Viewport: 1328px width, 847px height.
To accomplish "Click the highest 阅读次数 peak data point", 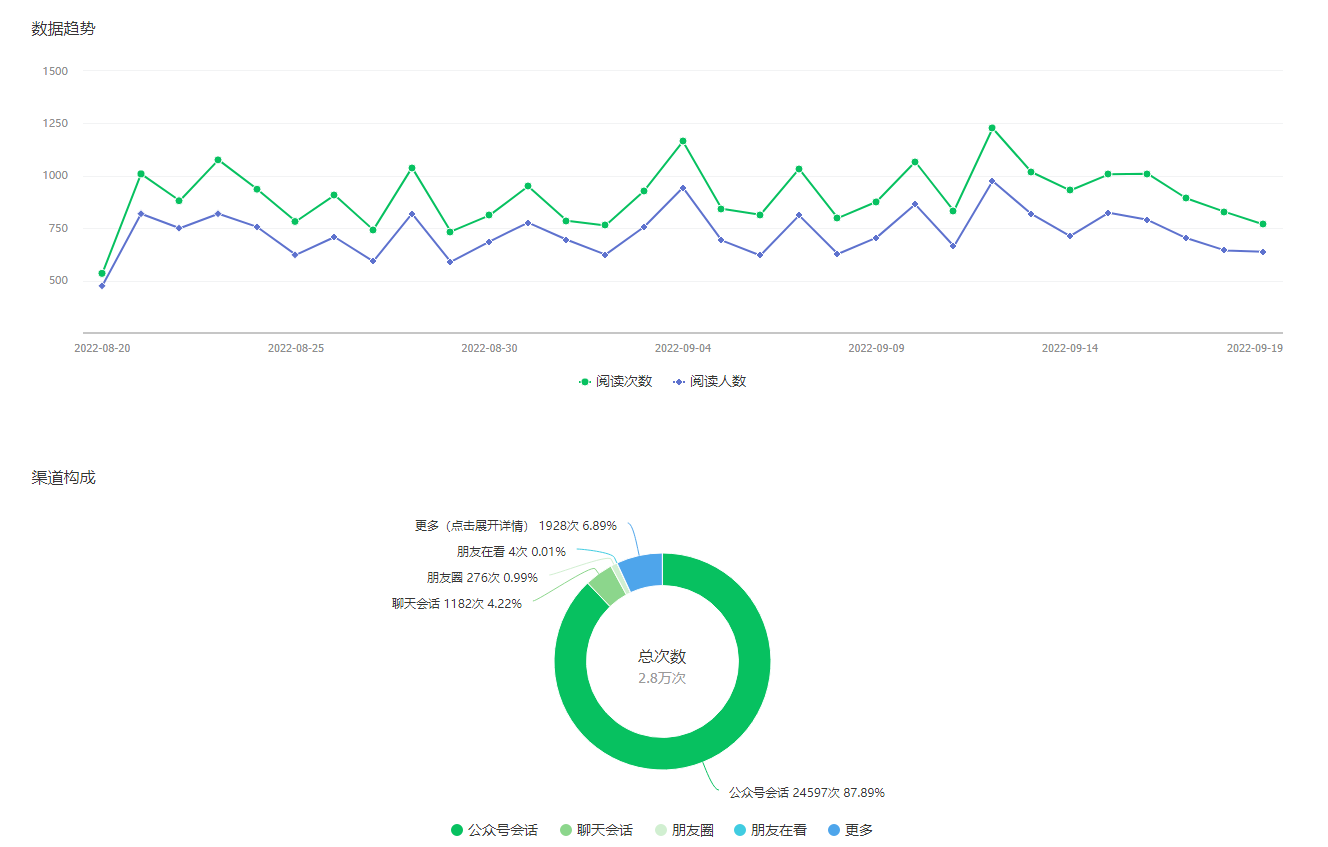I will point(992,128).
